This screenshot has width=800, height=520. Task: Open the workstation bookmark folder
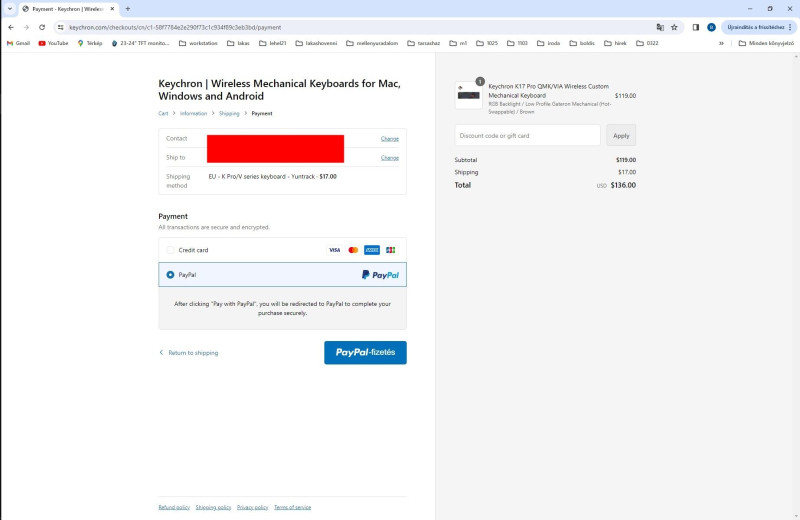[x=198, y=43]
